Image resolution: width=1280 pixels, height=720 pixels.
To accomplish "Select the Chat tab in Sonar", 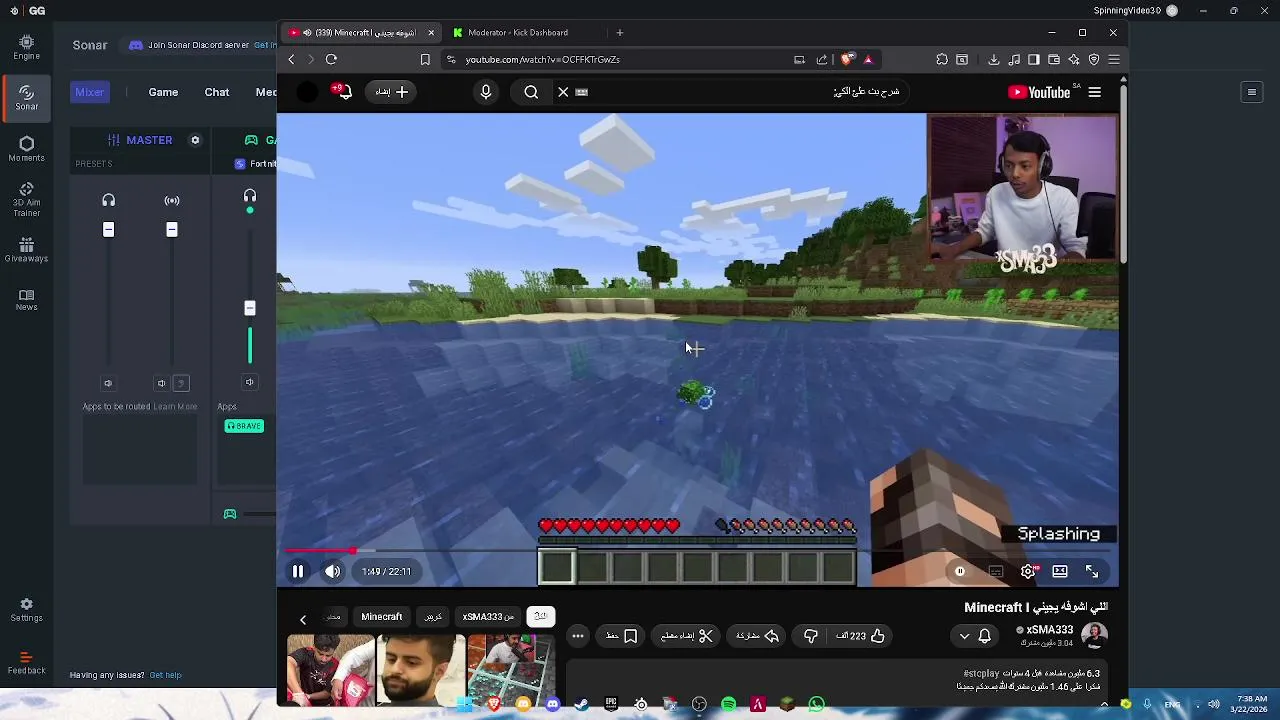I will [x=217, y=92].
